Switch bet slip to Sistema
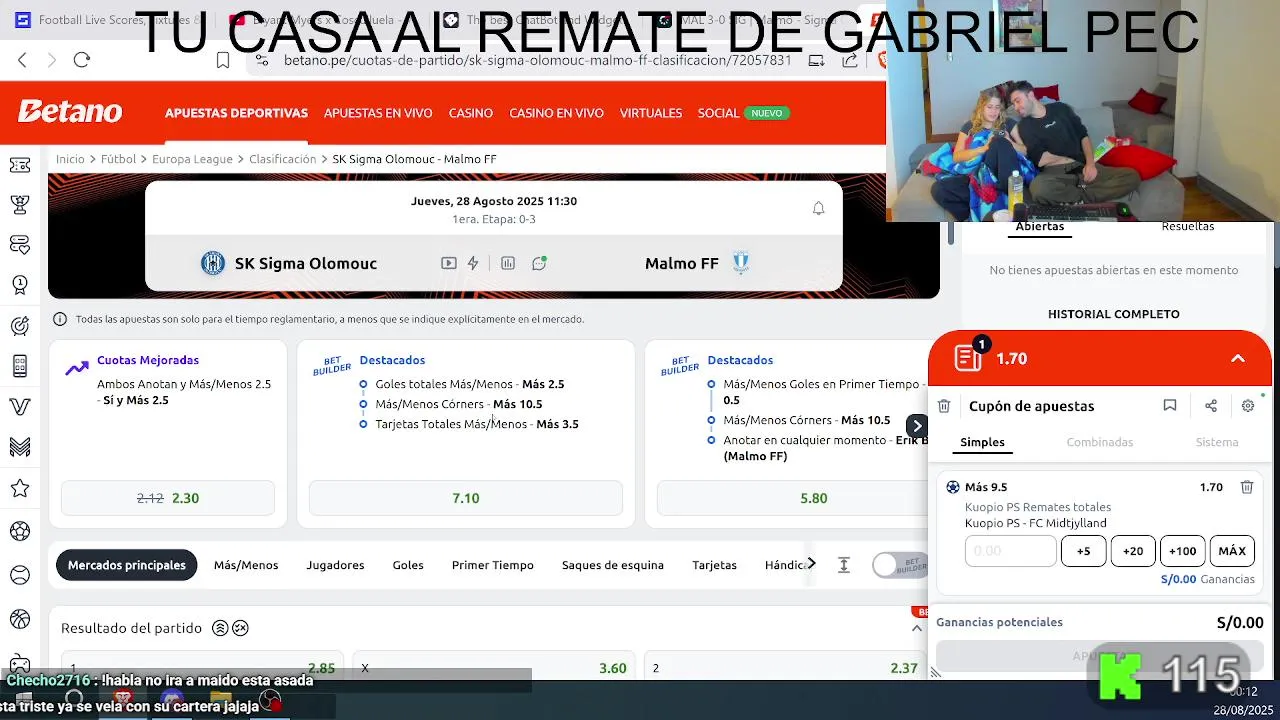 coord(1217,442)
